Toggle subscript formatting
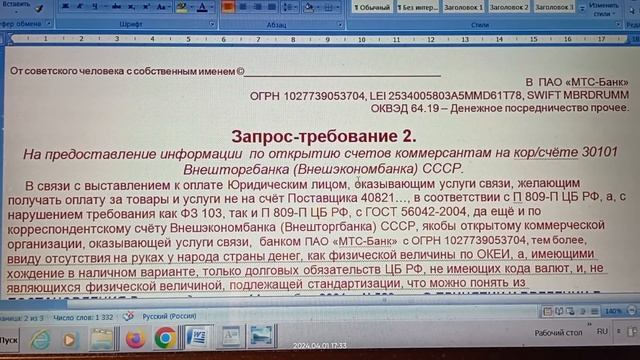This screenshot has width=640, height=360. click(131, 7)
